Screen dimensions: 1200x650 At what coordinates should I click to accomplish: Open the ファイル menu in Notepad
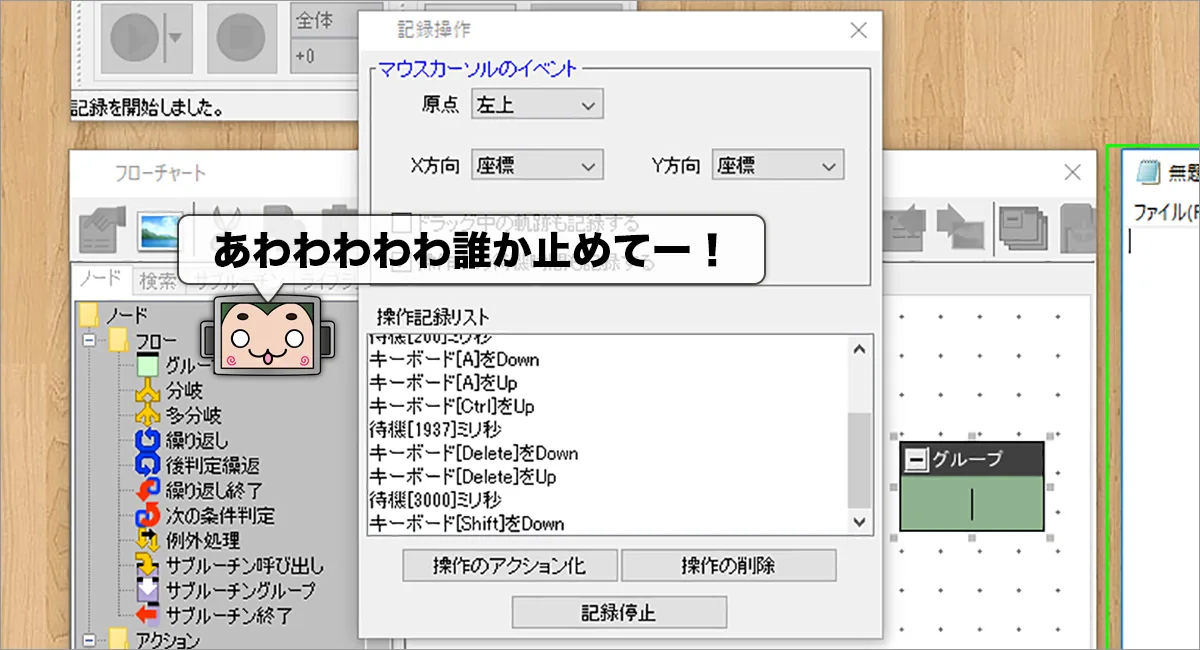tap(1166, 212)
